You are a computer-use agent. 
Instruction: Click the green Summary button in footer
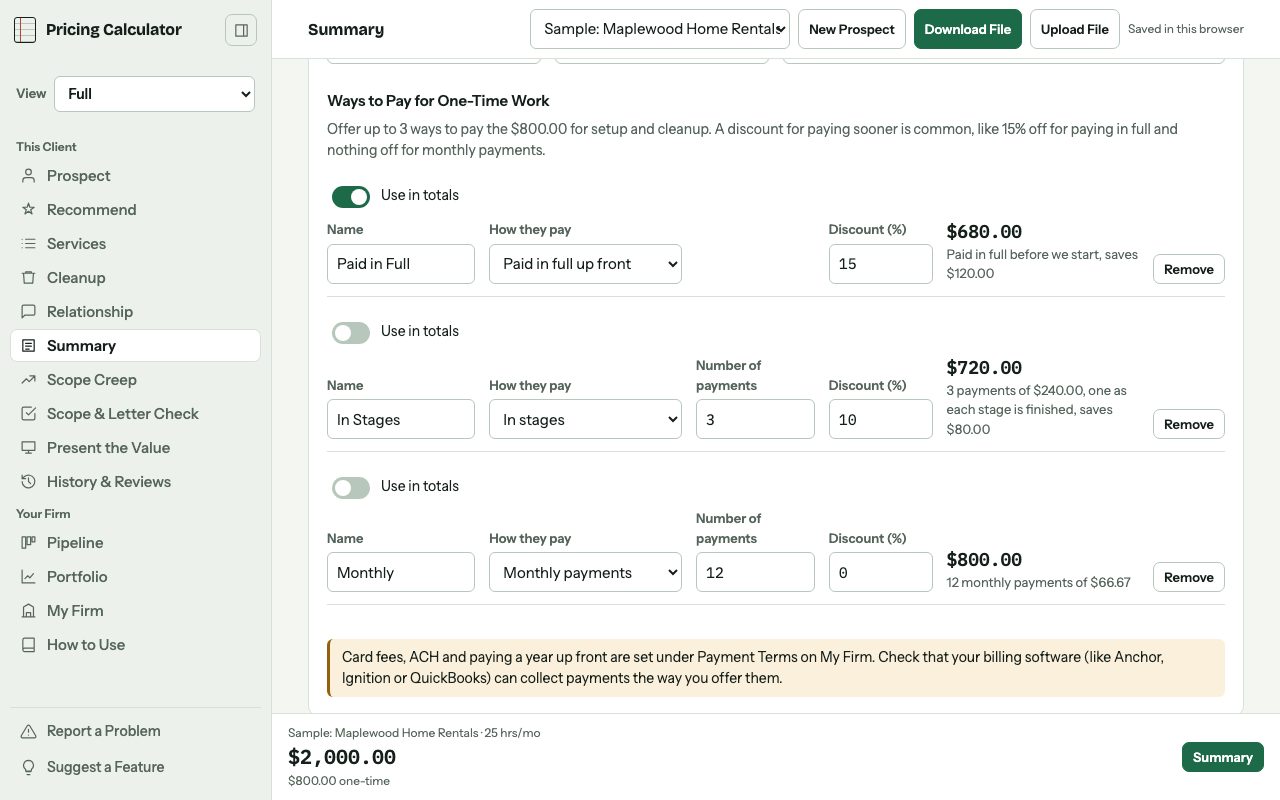coord(1223,757)
